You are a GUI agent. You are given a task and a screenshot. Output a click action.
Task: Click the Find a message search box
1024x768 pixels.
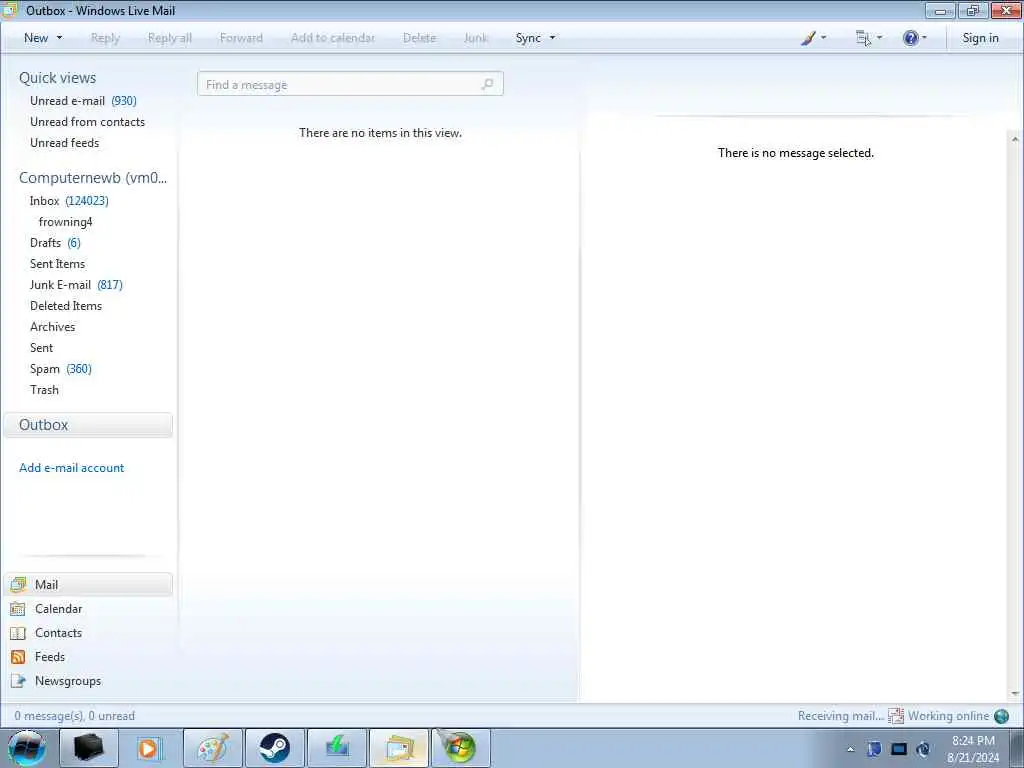350,84
